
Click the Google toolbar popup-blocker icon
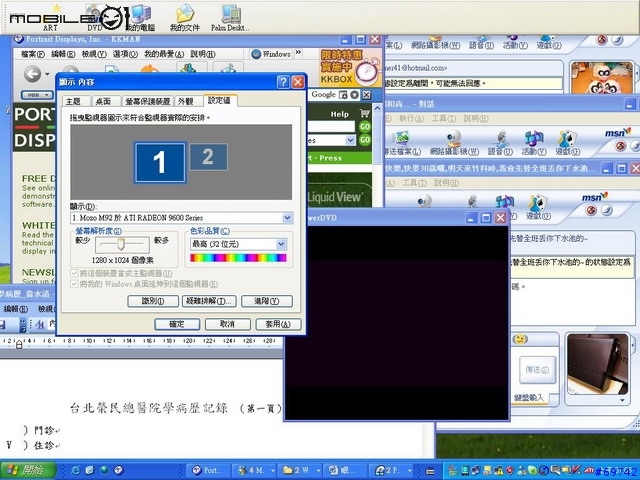pos(343,95)
